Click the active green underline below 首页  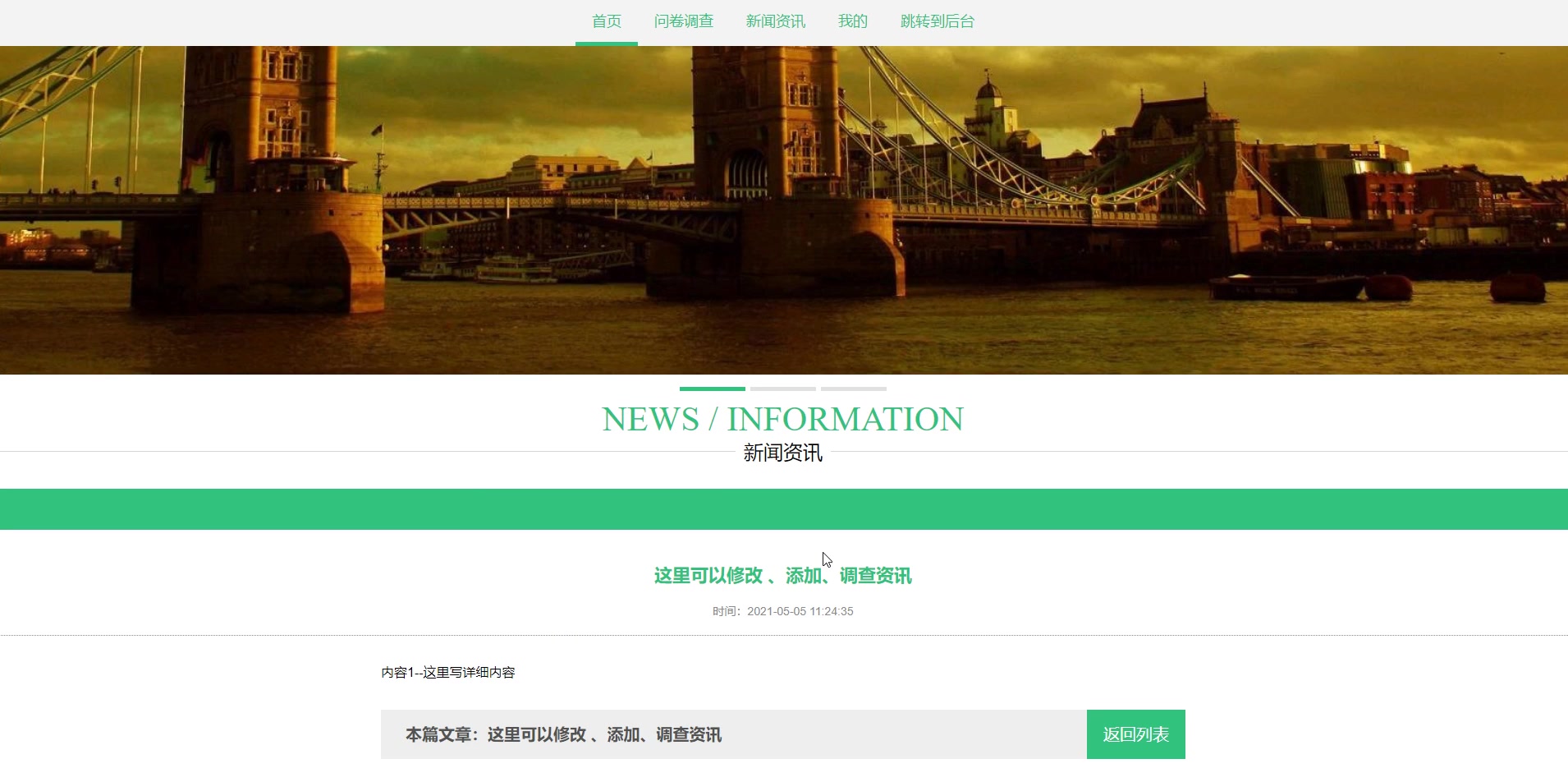click(x=606, y=44)
